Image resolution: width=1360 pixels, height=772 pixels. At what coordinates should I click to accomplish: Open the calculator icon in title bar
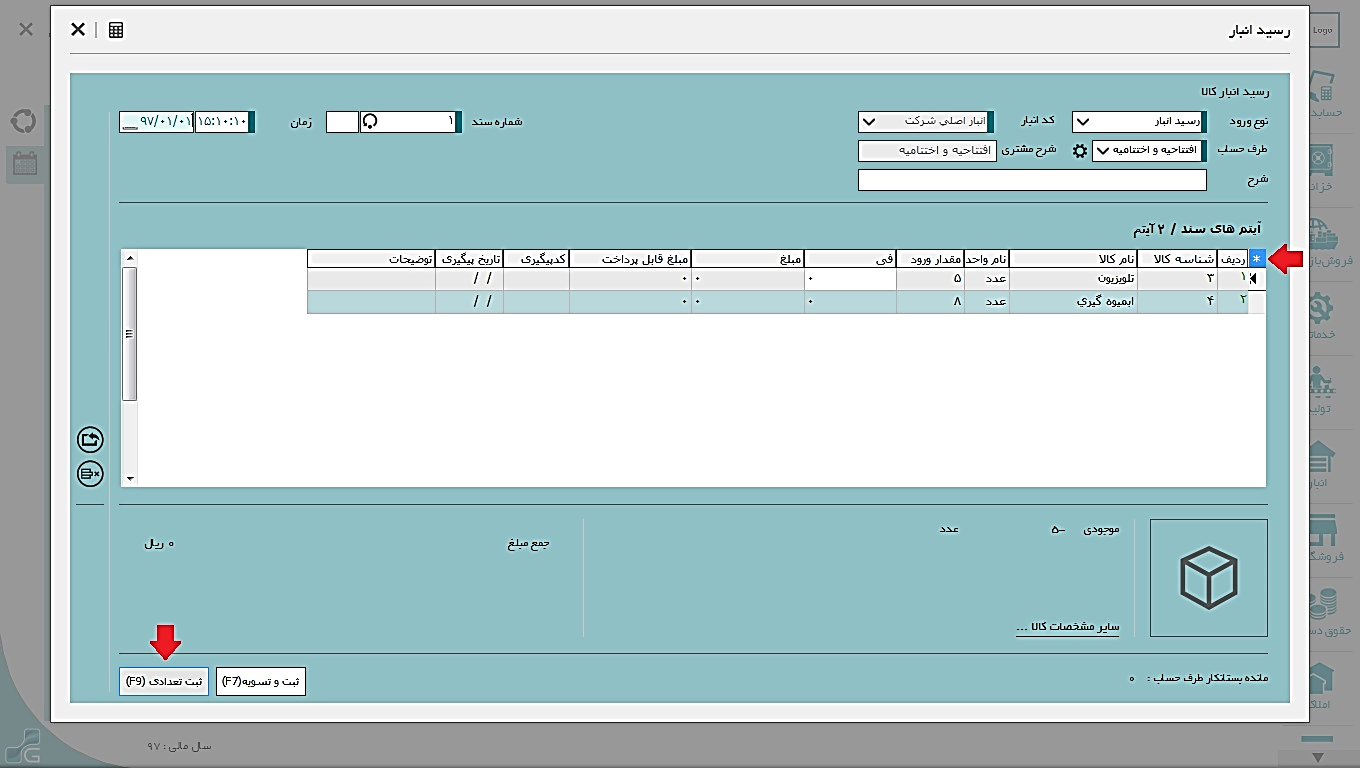(x=116, y=30)
